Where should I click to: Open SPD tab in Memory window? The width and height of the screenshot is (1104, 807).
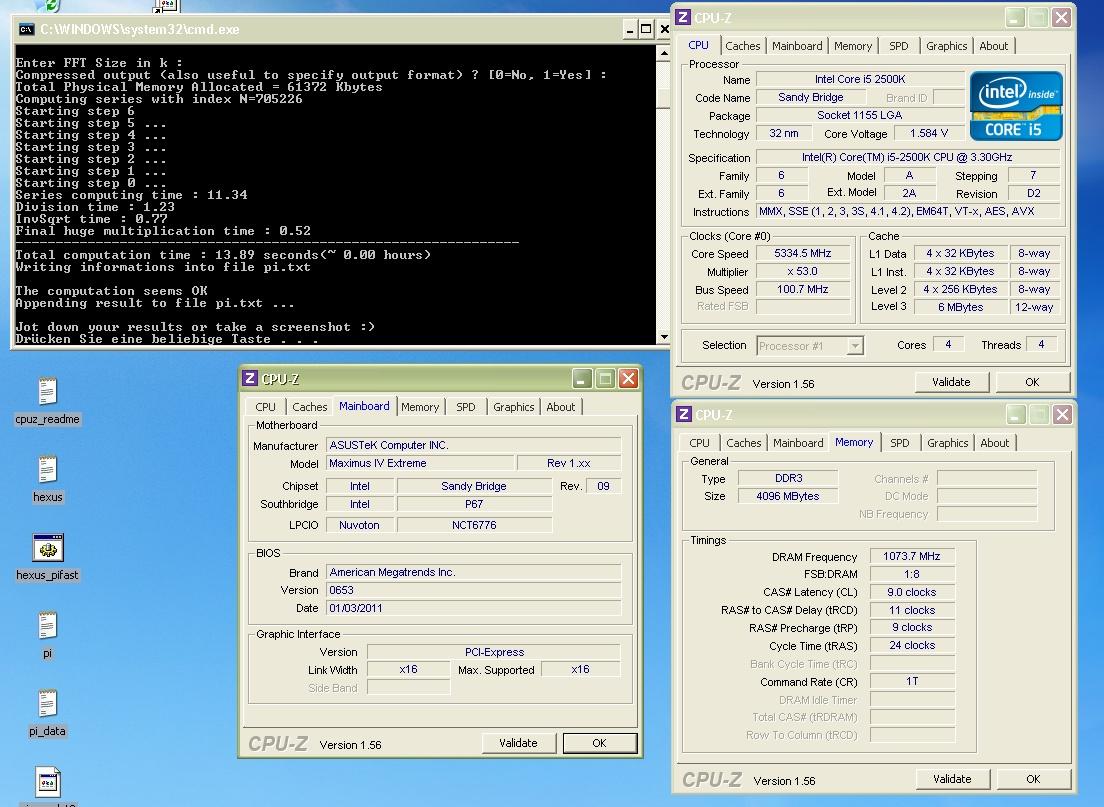tap(899, 443)
